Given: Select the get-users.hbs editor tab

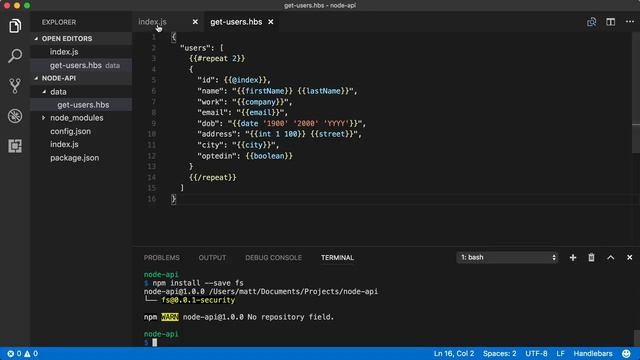Looking at the screenshot, I should (236, 22).
